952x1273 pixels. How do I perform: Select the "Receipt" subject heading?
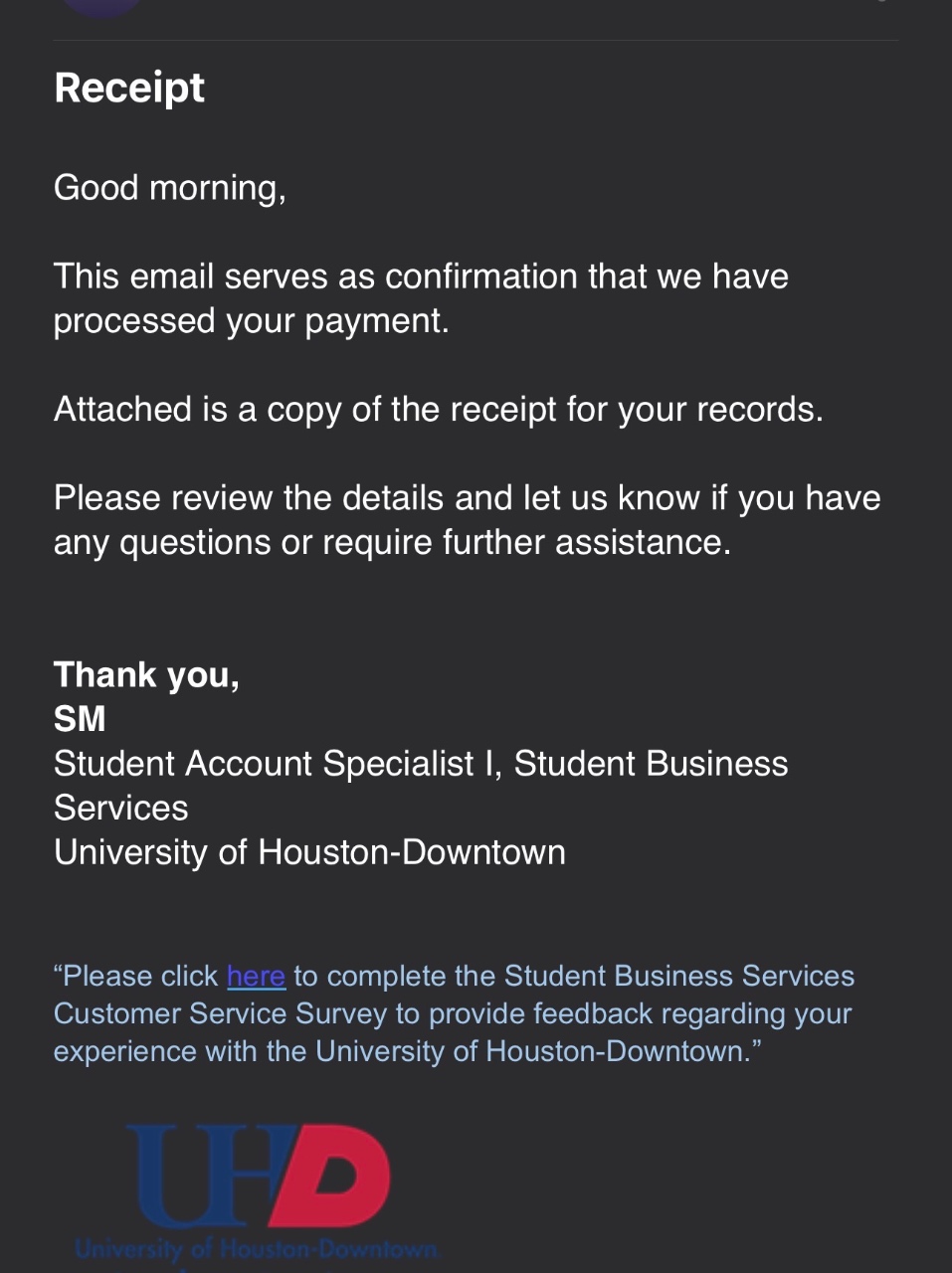click(x=129, y=88)
